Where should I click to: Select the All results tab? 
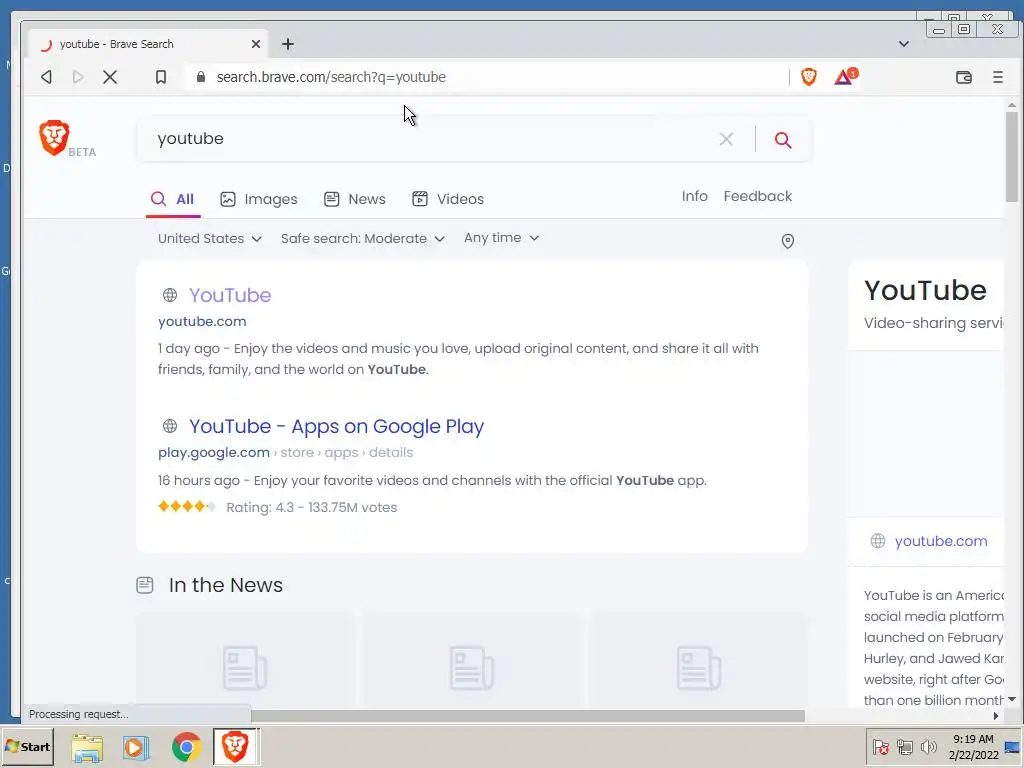172,199
